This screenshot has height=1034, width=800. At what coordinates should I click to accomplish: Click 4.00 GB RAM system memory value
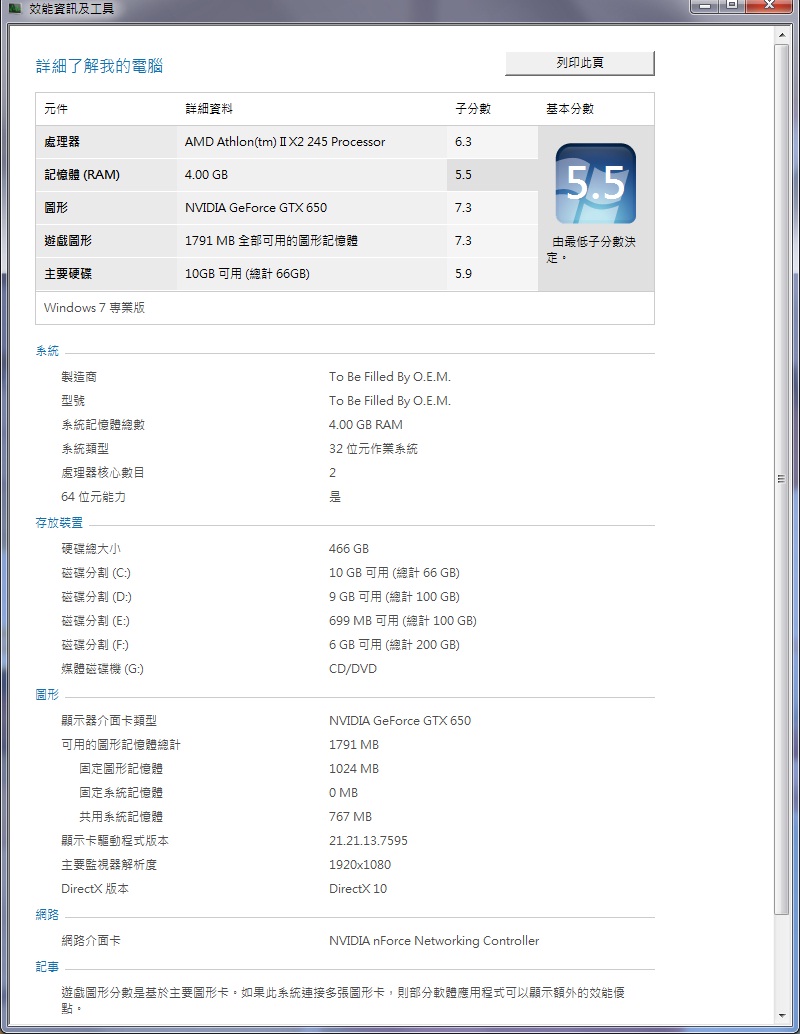[366, 425]
